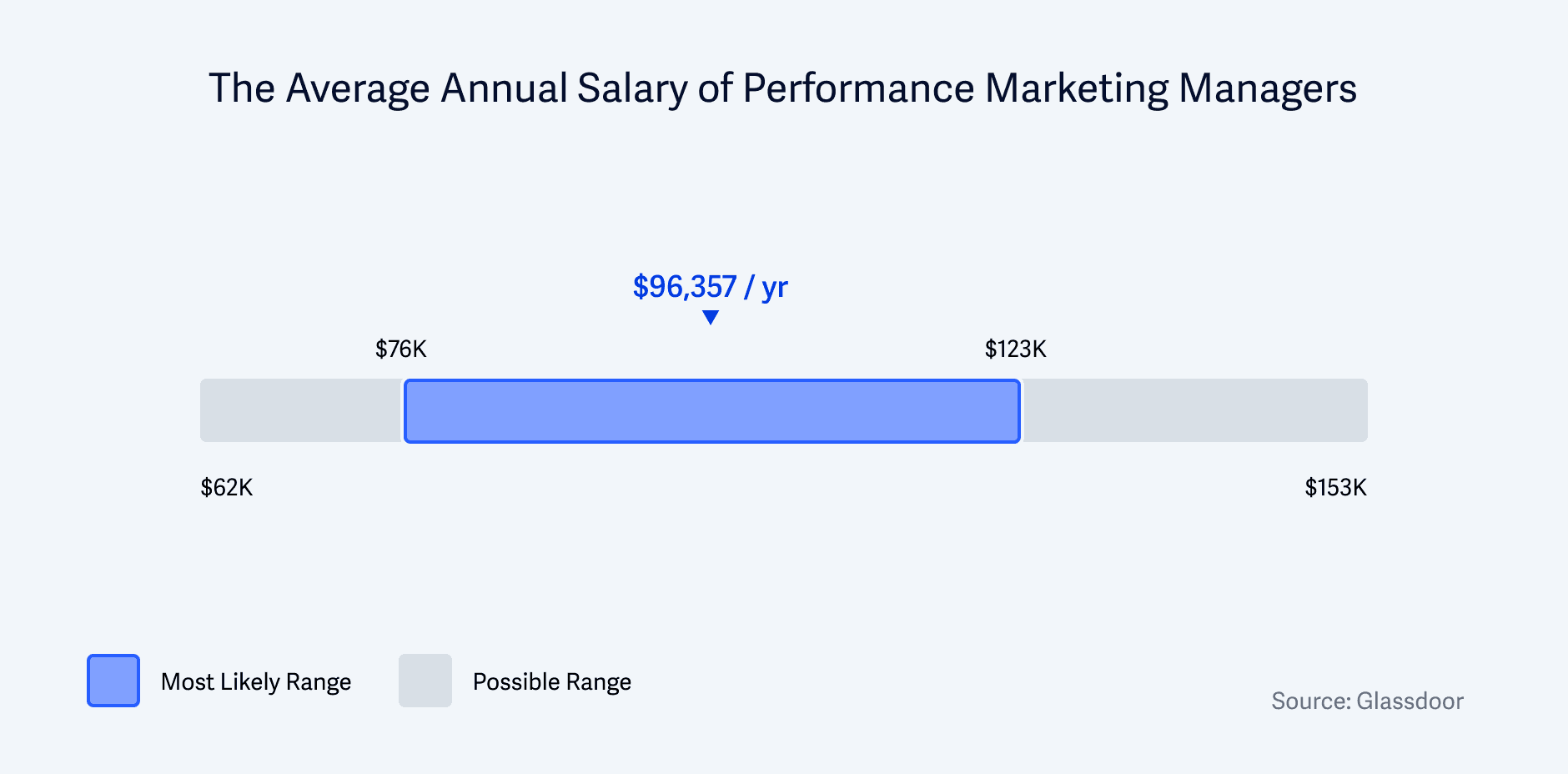Click the chart title about Performance Marketing Managers
This screenshot has width=1568, height=774.
[782, 88]
